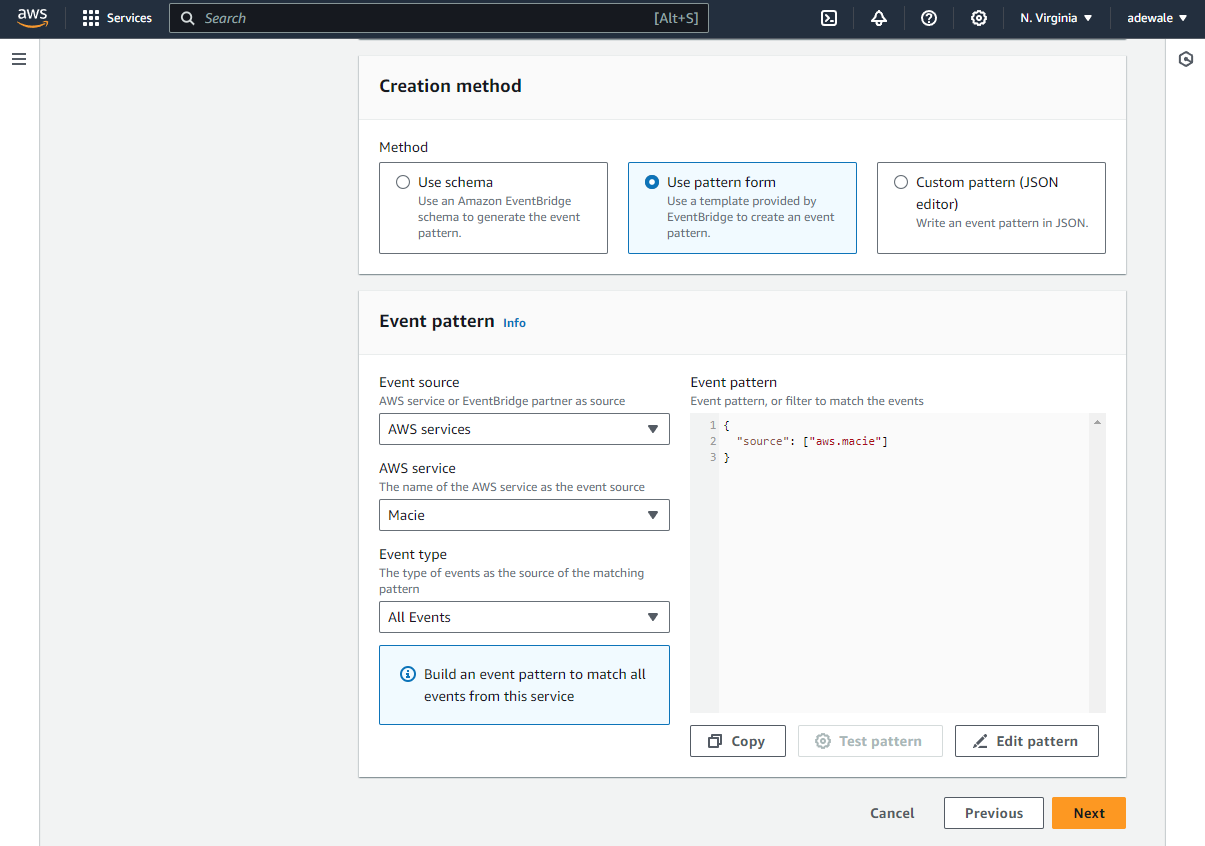Open the help question mark icon
The image size is (1205, 846).
pyautogui.click(x=929, y=18)
